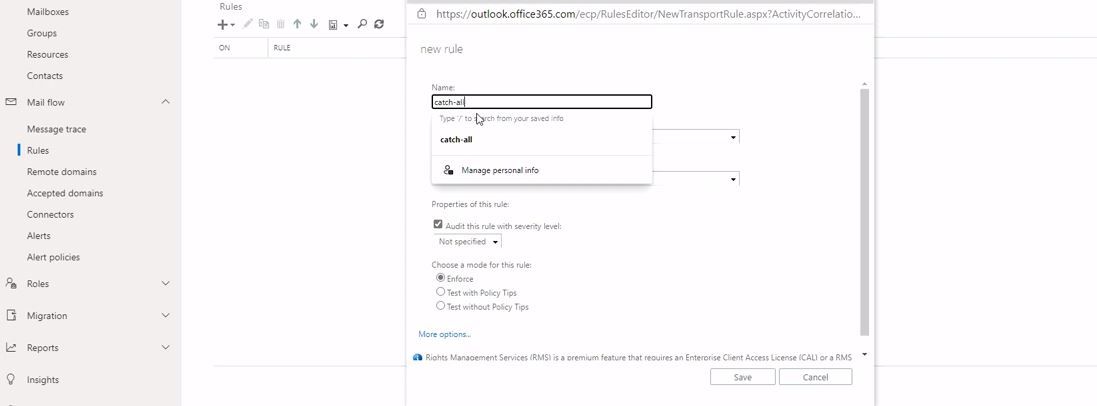Image resolution: width=1097 pixels, height=406 pixels.
Task: Click the move rule down arrow
Action: 314,24
